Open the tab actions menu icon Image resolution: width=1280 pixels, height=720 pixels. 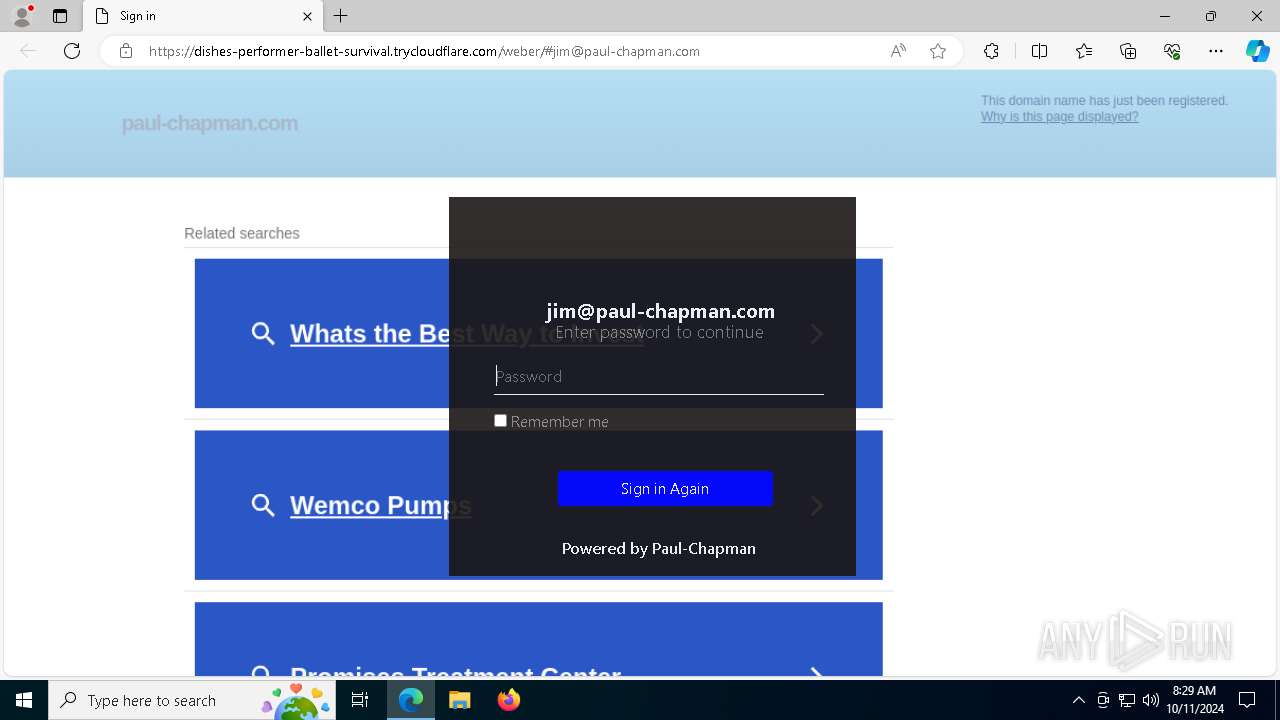tap(60, 16)
